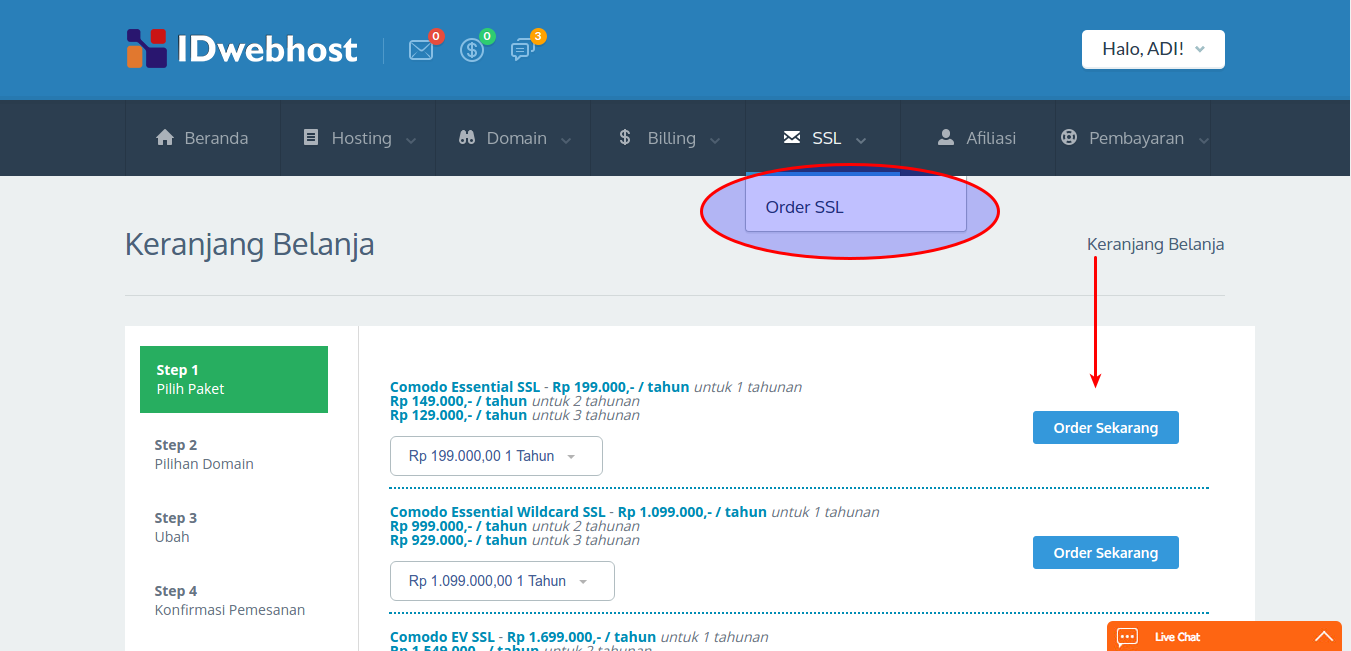Open the chat messages icon with badge 3

[x=522, y=50]
